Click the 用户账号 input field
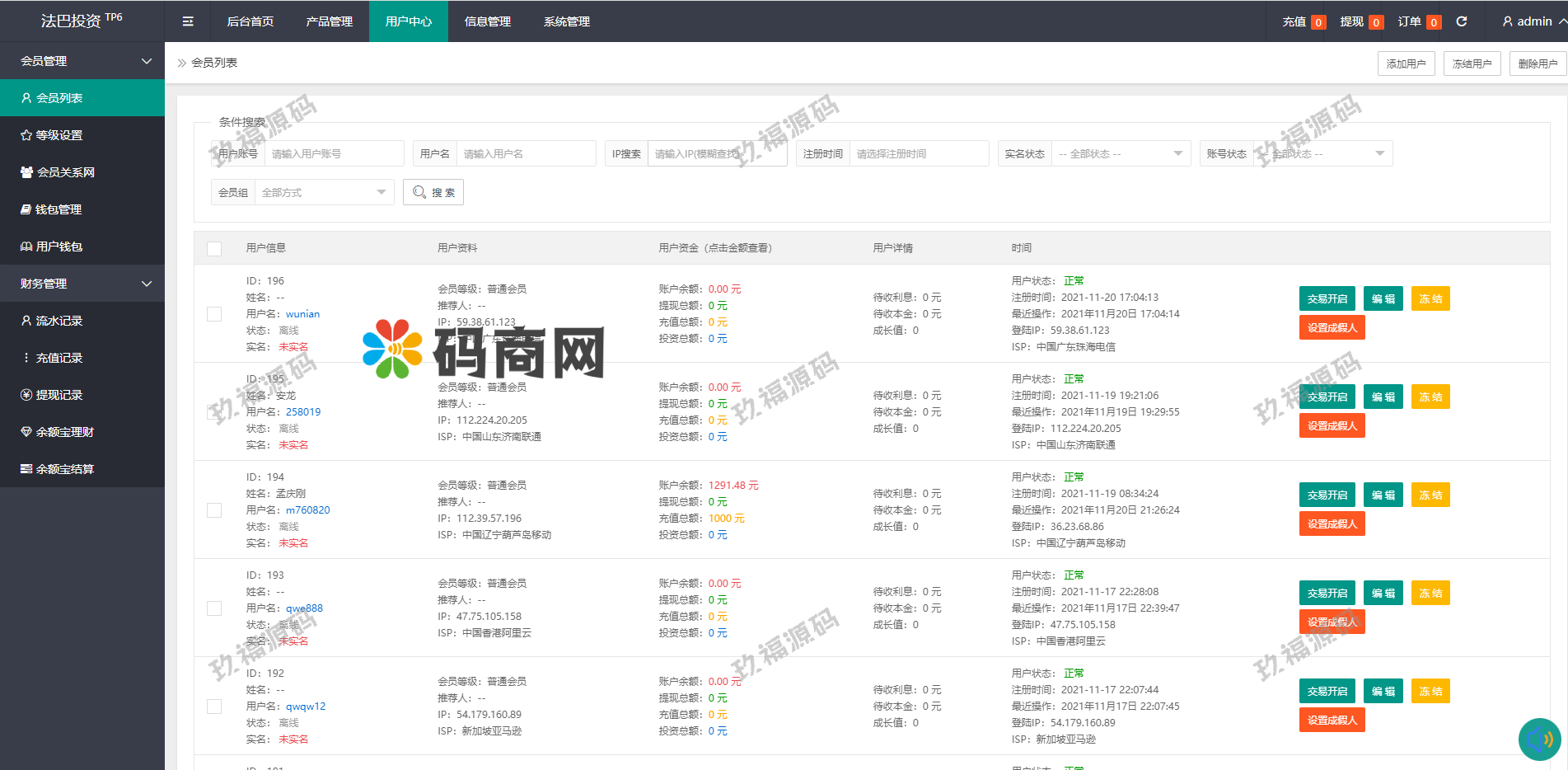The width and height of the screenshot is (1568, 770). pyautogui.click(x=334, y=154)
